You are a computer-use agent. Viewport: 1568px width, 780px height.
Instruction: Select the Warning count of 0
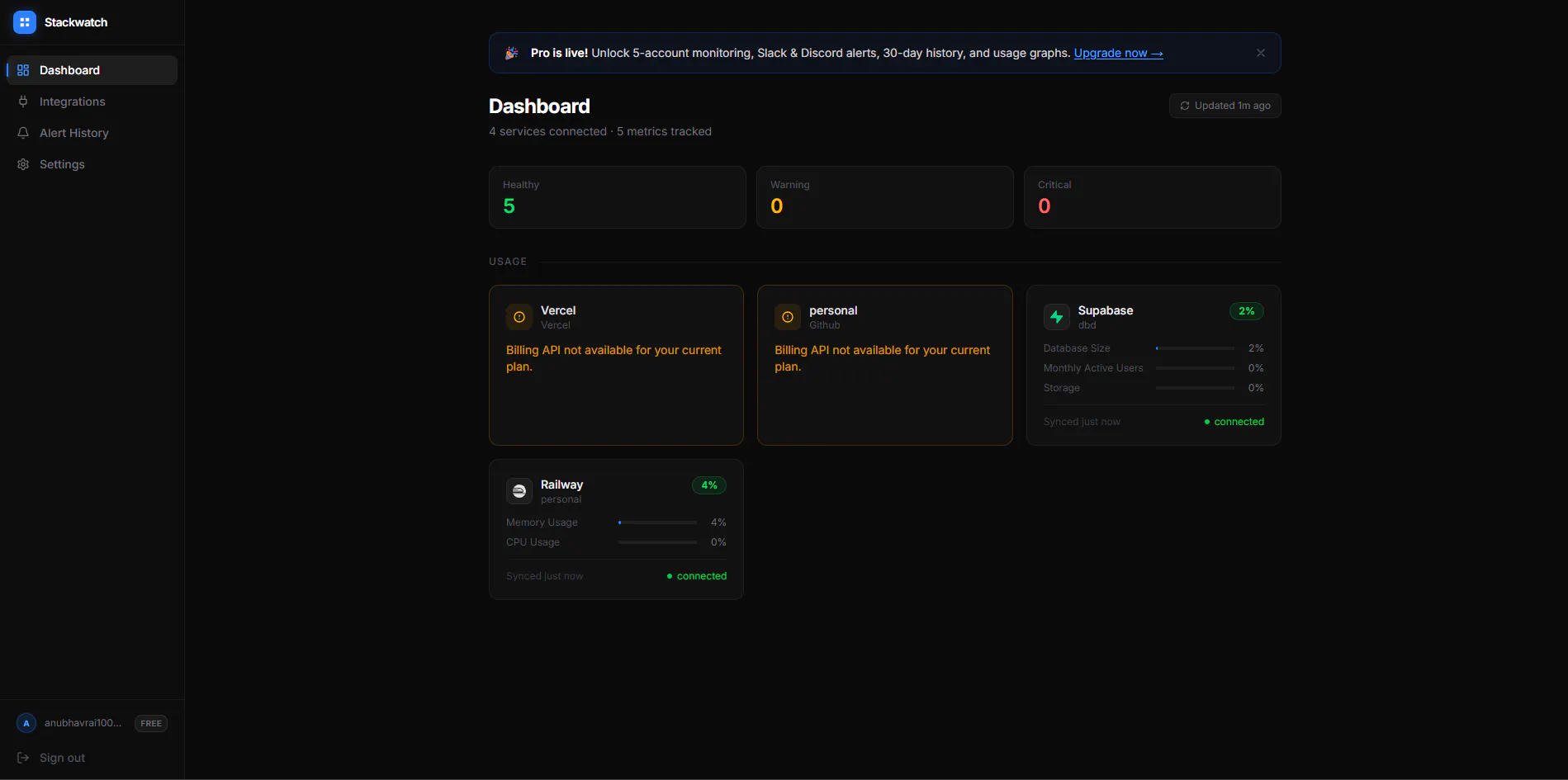(777, 206)
